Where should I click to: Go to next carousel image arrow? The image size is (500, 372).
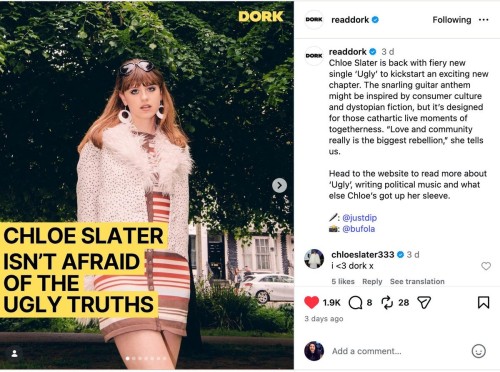(x=279, y=185)
